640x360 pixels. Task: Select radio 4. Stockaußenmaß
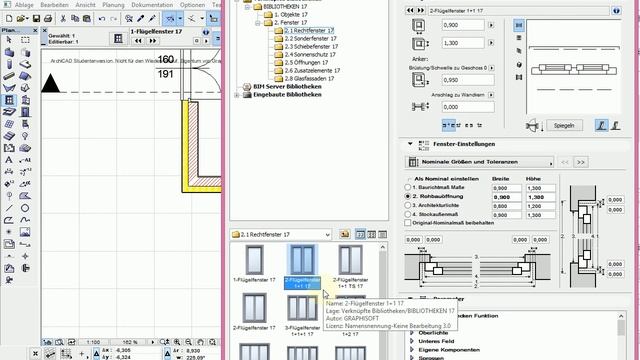407,214
